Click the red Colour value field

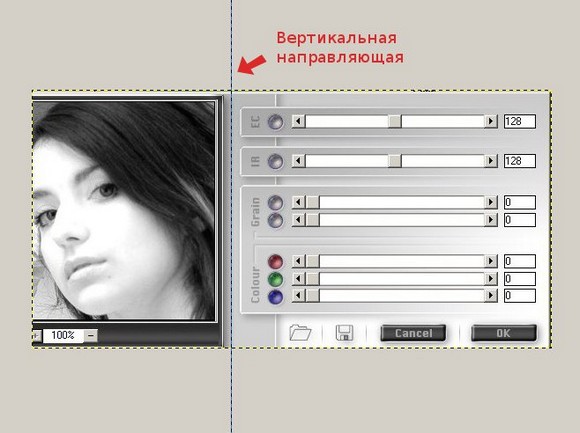point(520,261)
